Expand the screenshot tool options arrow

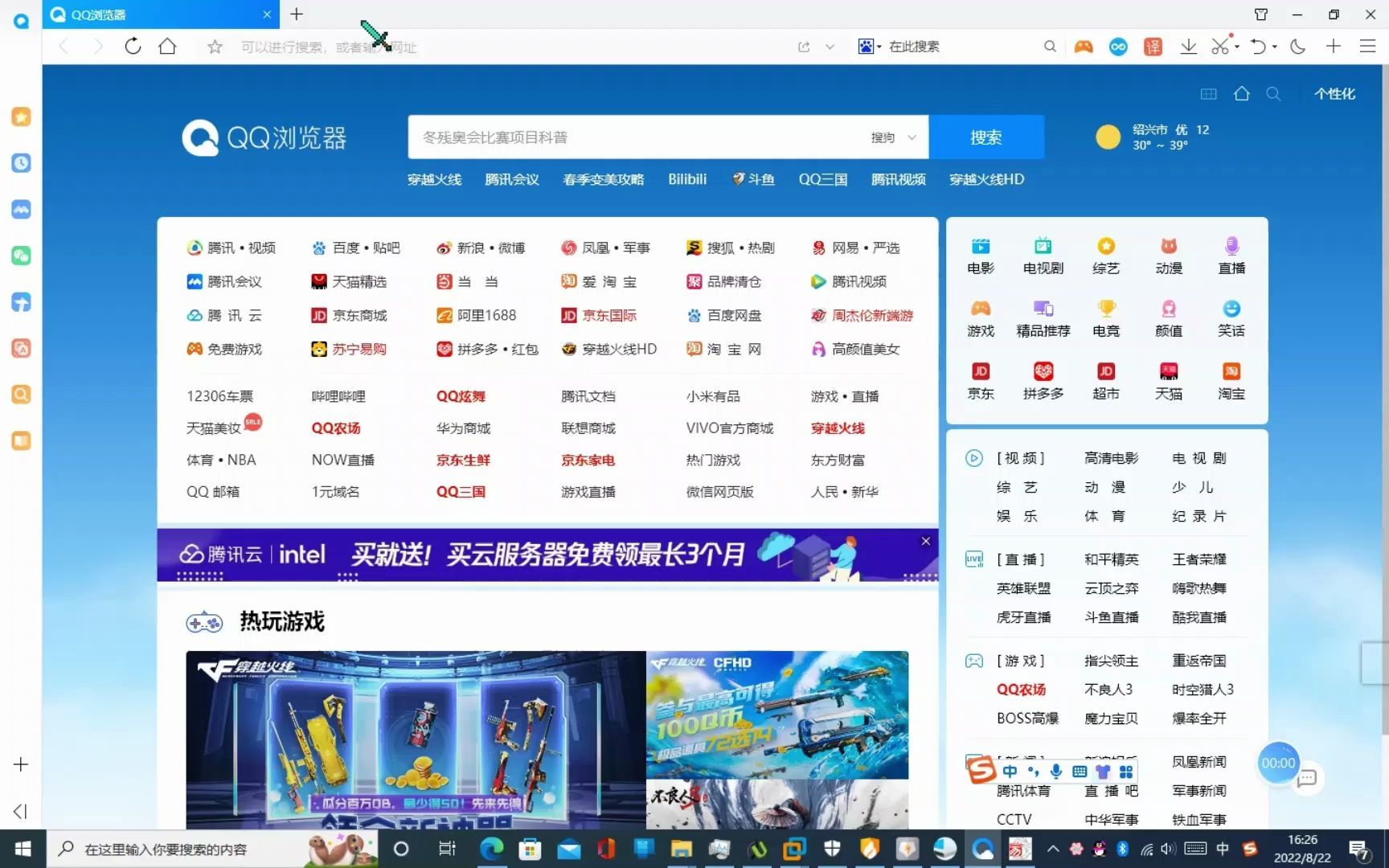tap(1237, 47)
